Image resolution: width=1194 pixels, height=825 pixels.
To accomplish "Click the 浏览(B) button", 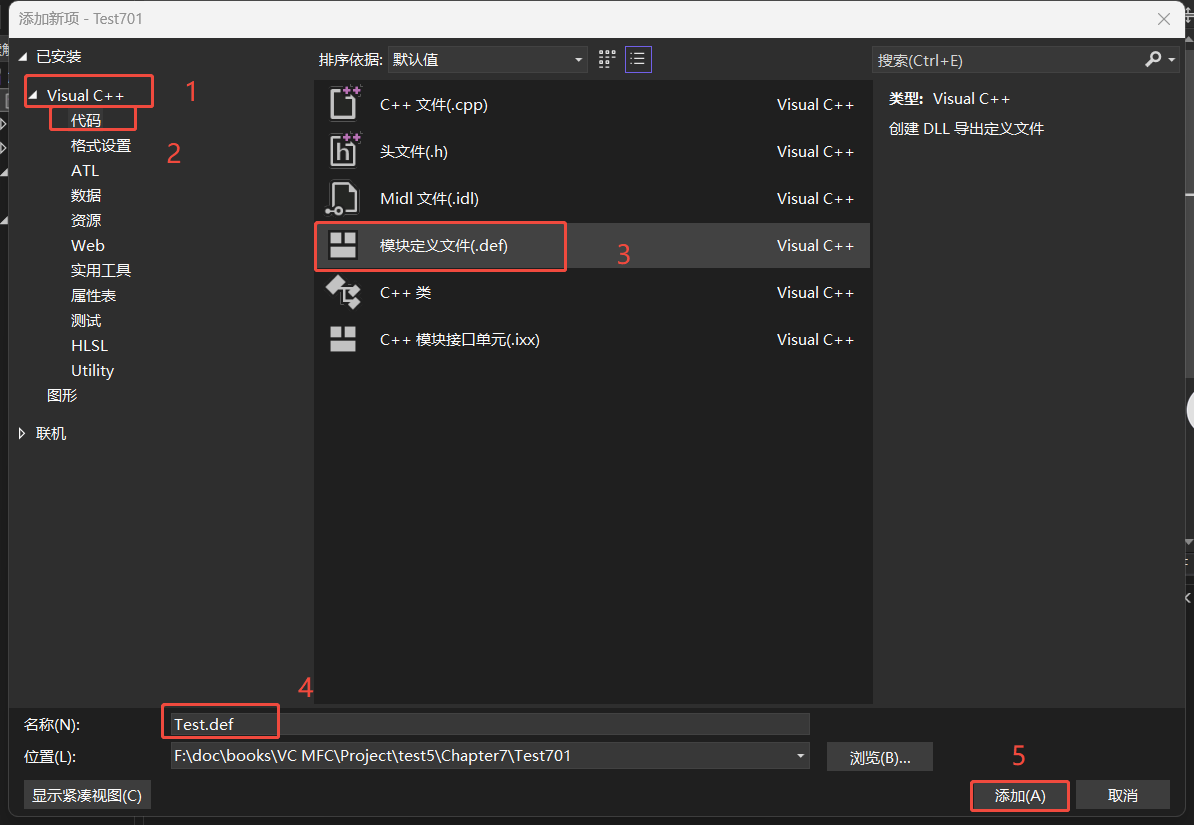I will [x=879, y=756].
